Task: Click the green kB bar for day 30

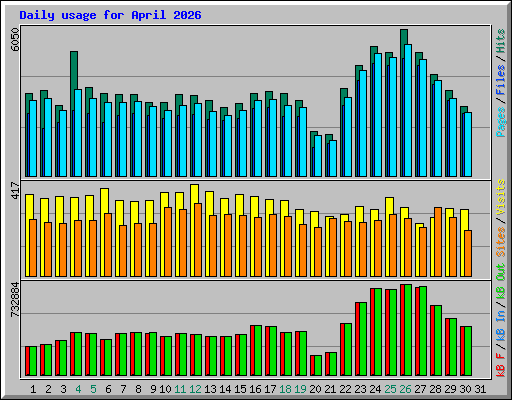Action: 468,351
